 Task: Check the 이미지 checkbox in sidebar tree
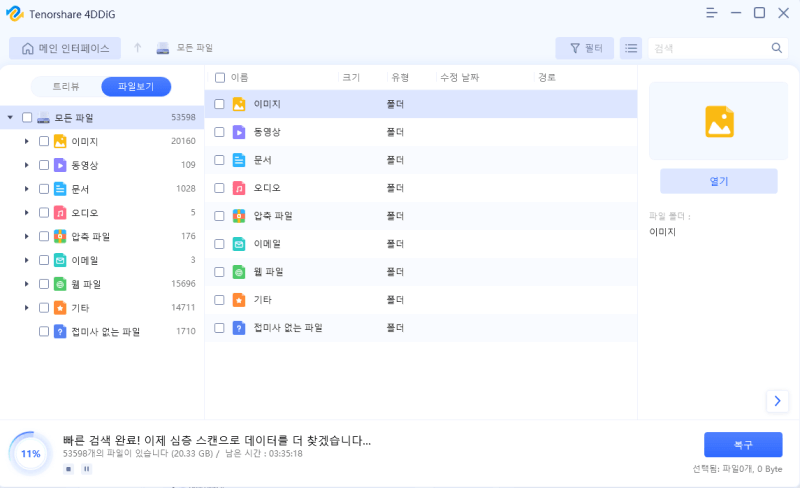click(x=44, y=141)
